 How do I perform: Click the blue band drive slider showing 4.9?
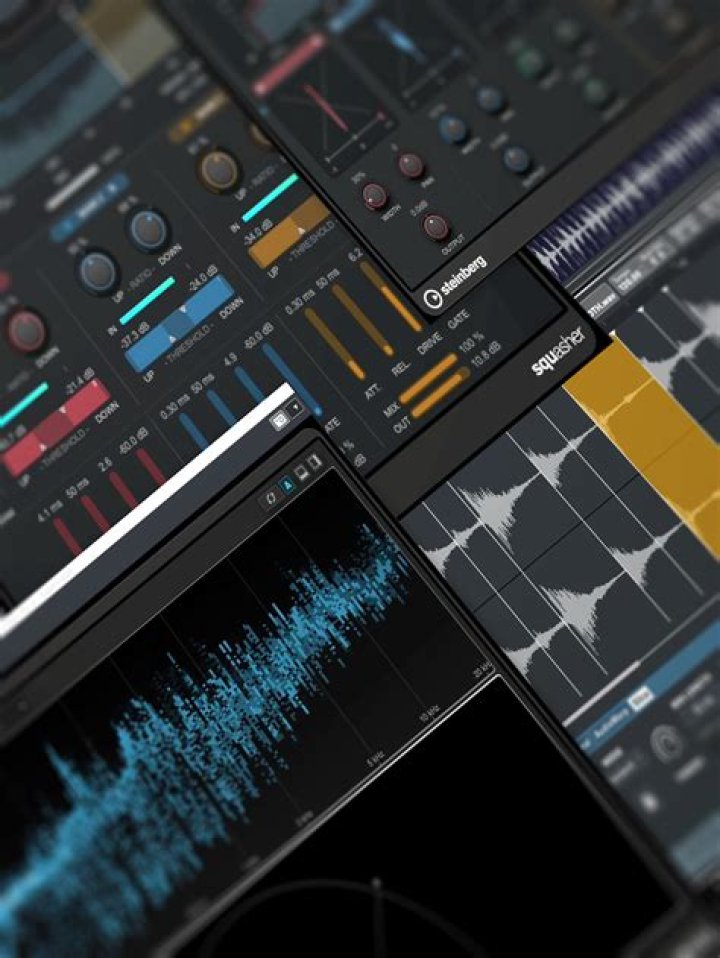[251, 384]
